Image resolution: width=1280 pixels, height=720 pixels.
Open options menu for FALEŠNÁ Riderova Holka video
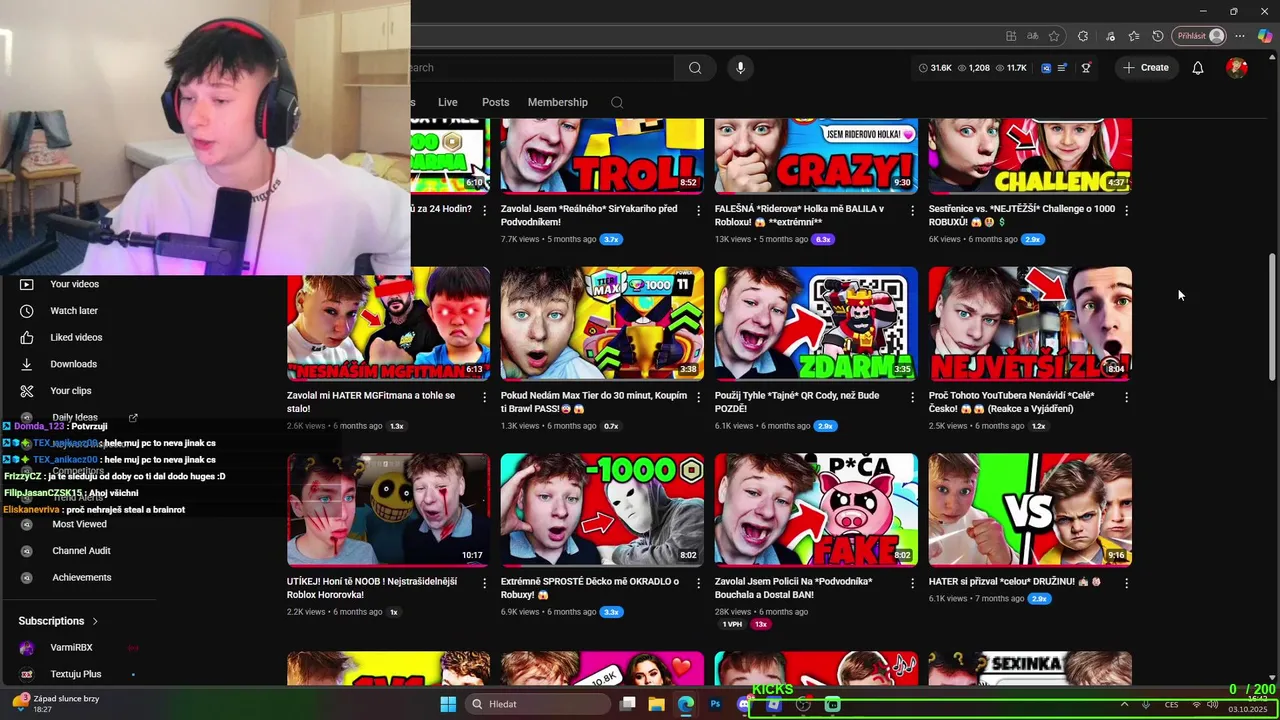coord(912,210)
